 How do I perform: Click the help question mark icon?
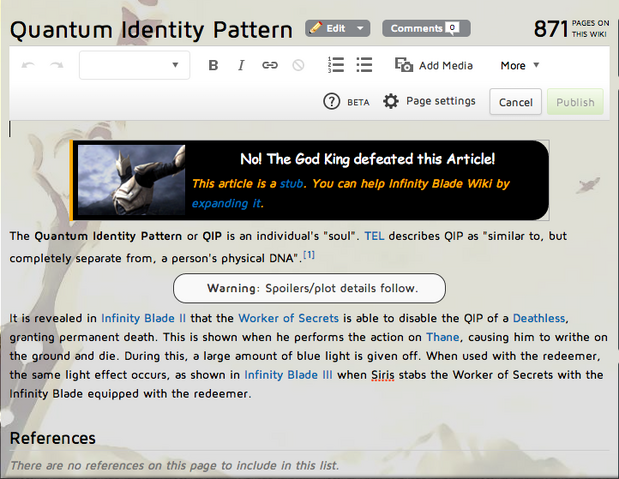(332, 101)
